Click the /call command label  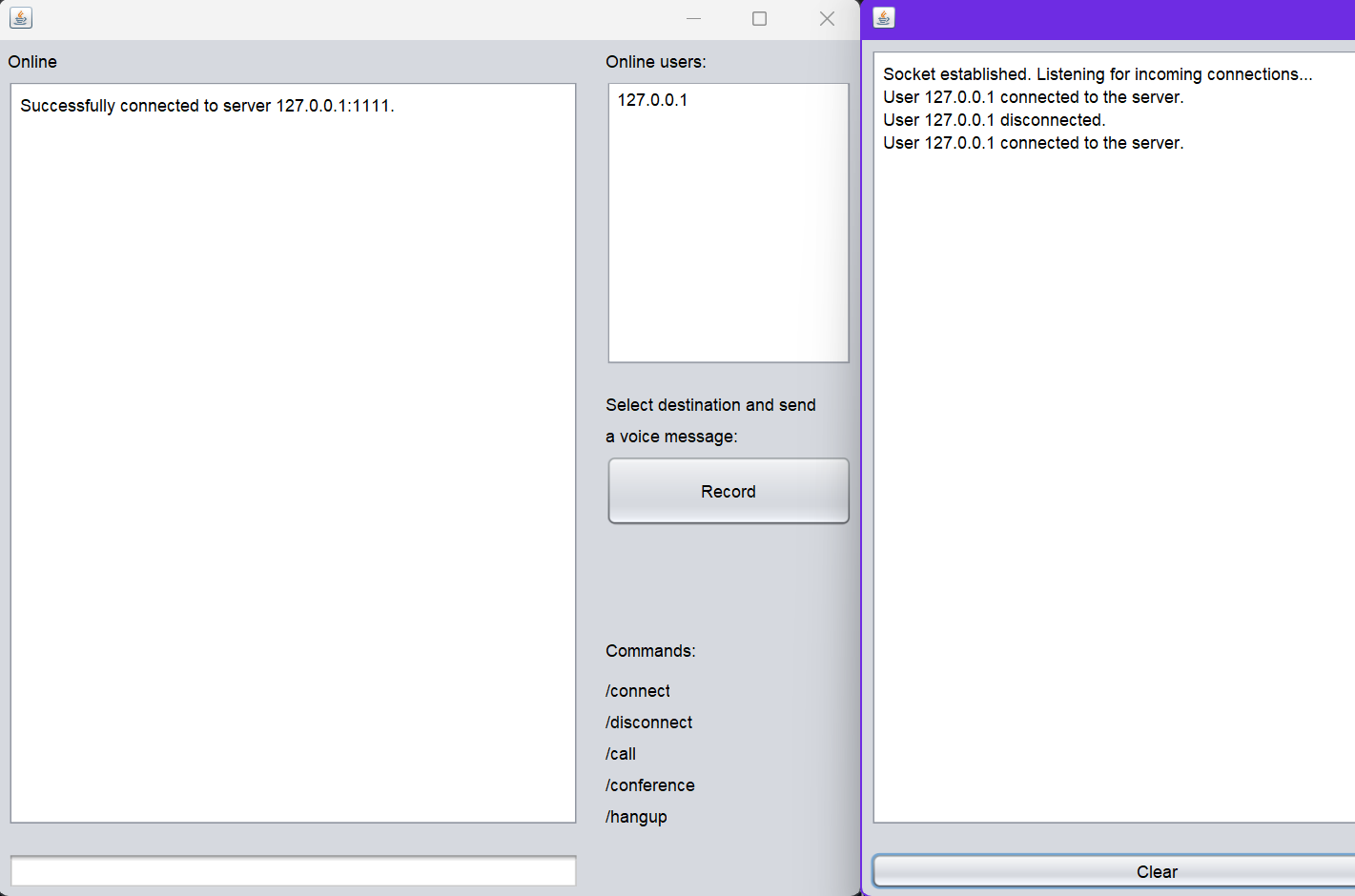(x=621, y=754)
